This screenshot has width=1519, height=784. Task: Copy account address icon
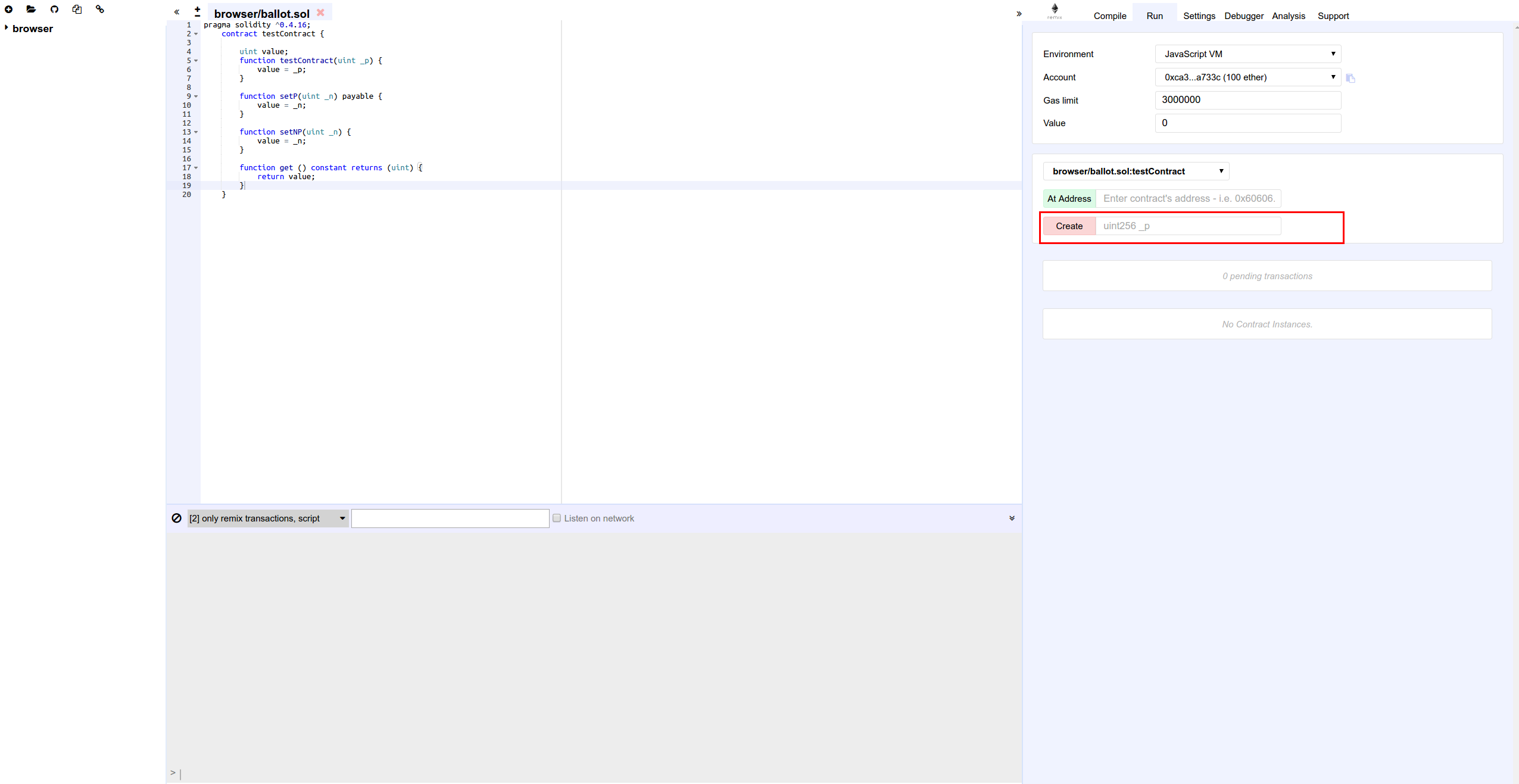click(1350, 78)
